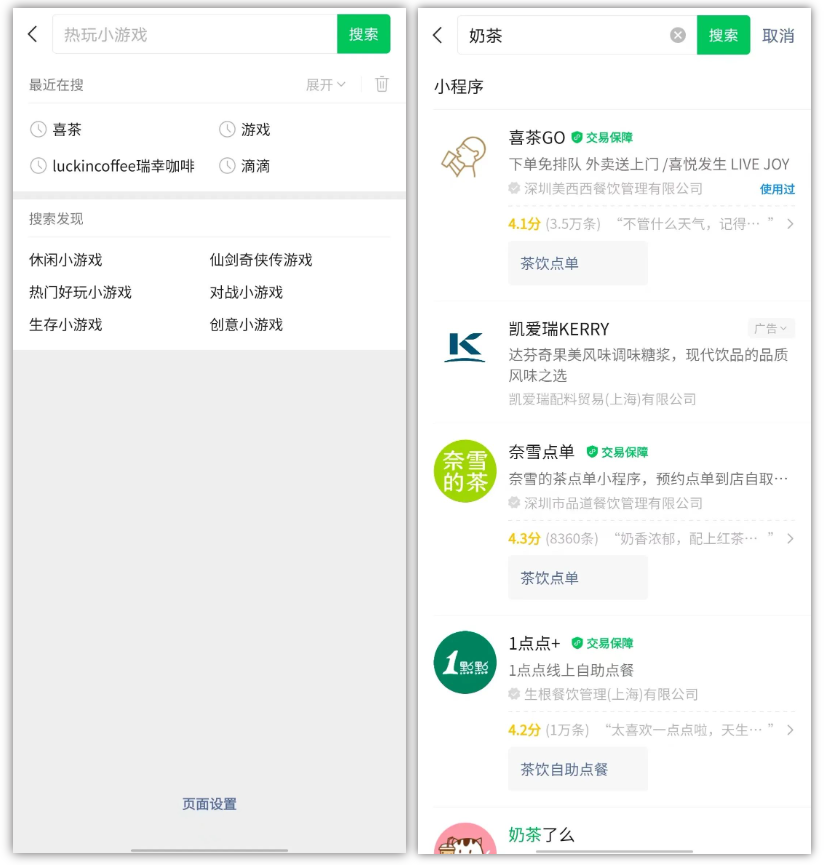Open the 奈雪点单 result title

(x=541, y=452)
